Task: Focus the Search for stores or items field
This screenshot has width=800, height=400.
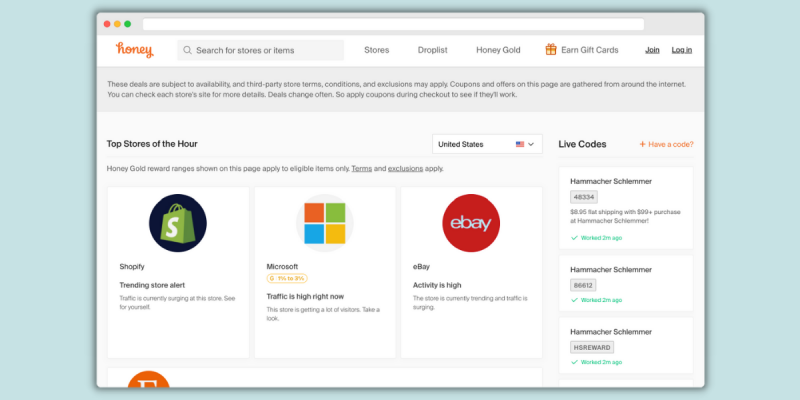Action: tap(260, 50)
